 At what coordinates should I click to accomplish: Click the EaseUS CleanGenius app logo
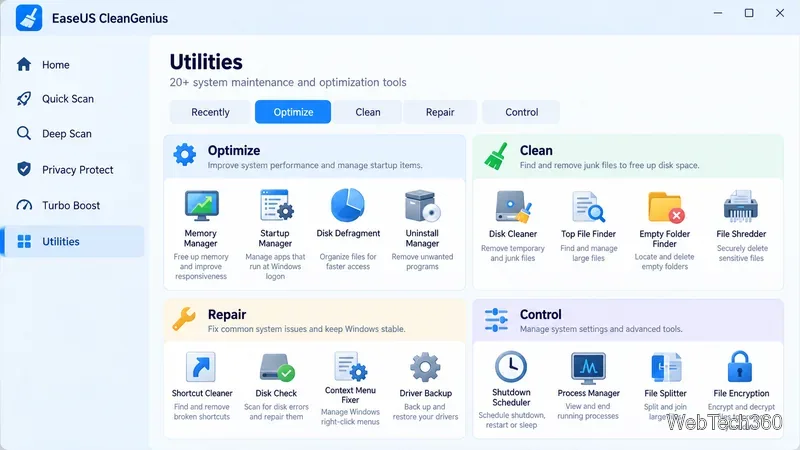pos(29,17)
